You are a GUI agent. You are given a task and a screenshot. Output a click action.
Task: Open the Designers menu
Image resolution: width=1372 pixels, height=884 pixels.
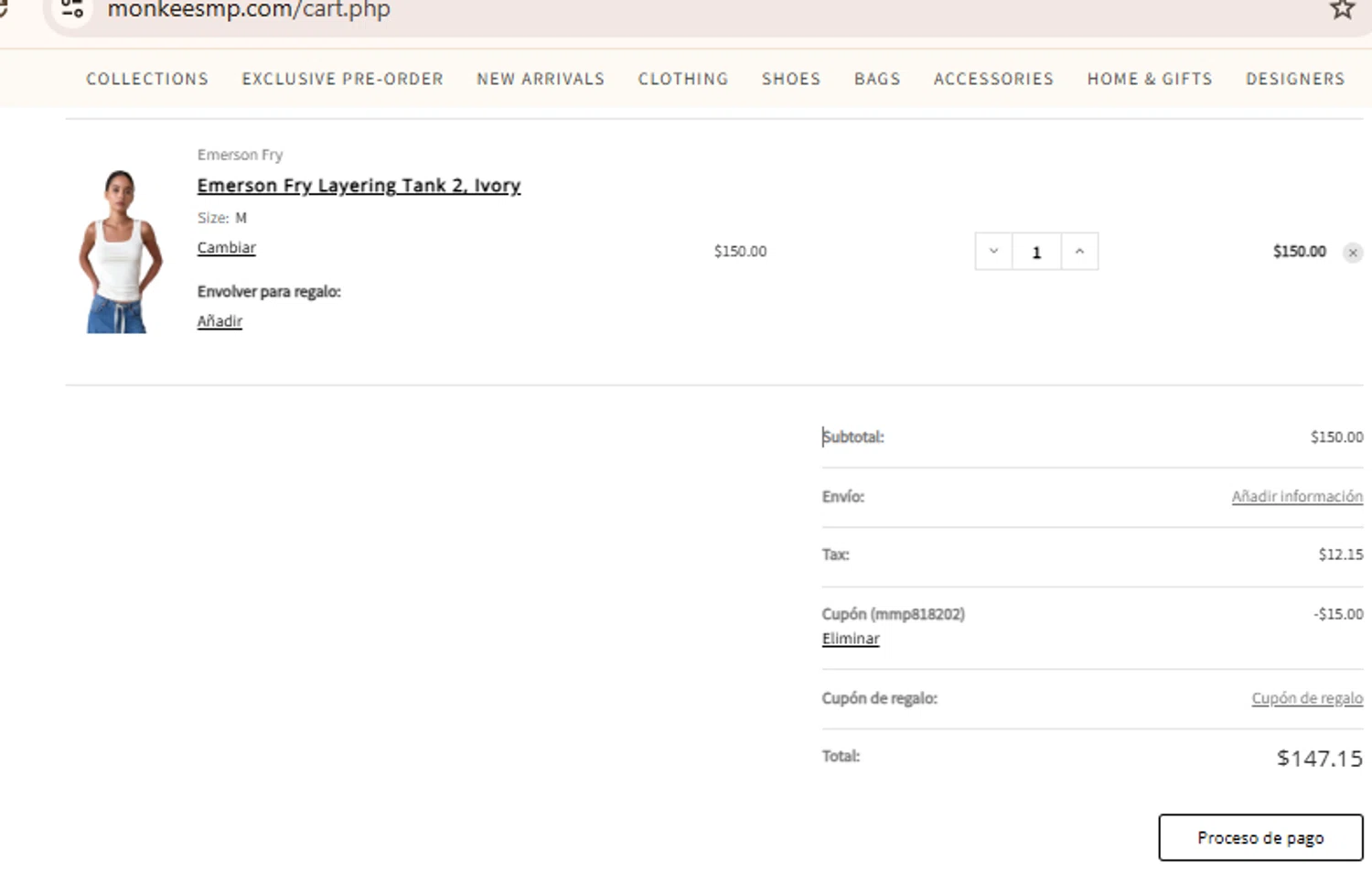pos(1295,79)
